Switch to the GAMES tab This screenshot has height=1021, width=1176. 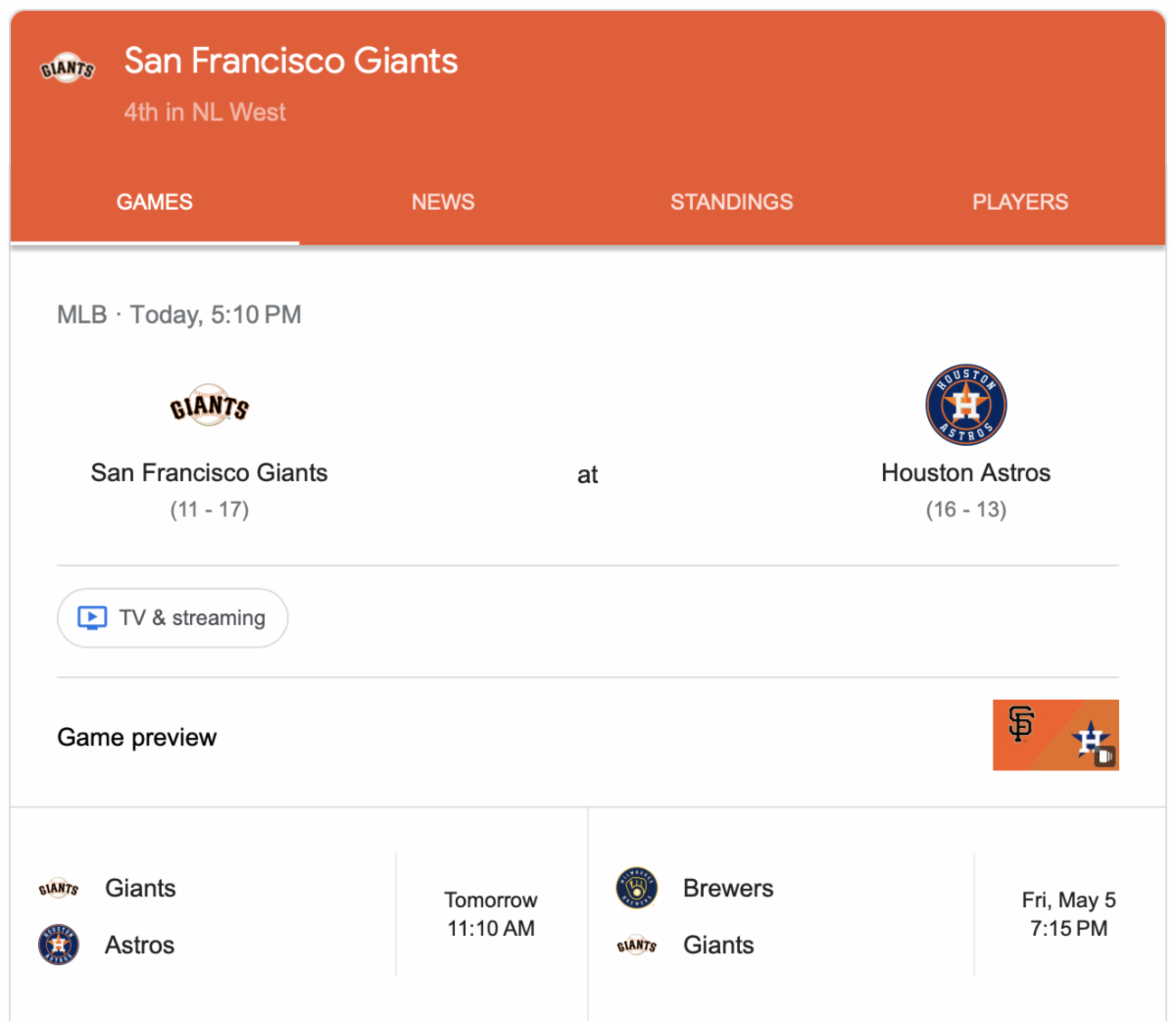click(155, 202)
